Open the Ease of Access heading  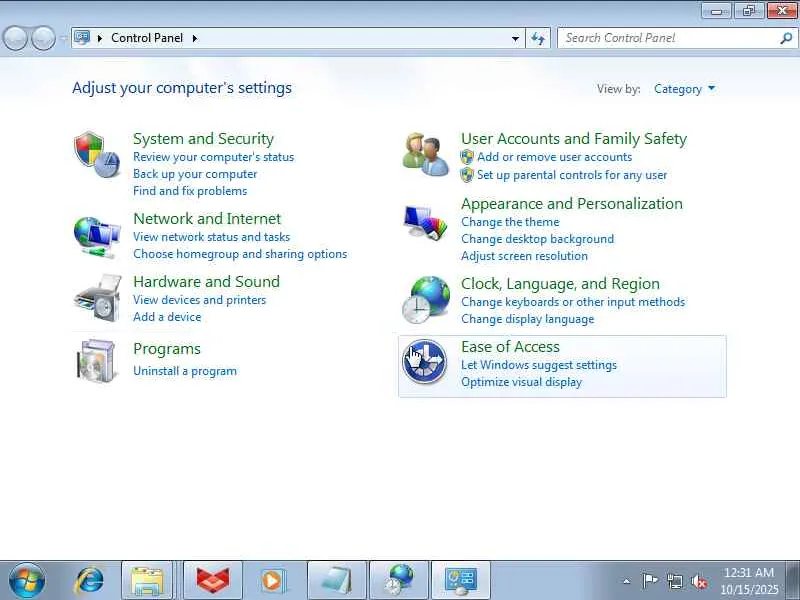click(510, 346)
